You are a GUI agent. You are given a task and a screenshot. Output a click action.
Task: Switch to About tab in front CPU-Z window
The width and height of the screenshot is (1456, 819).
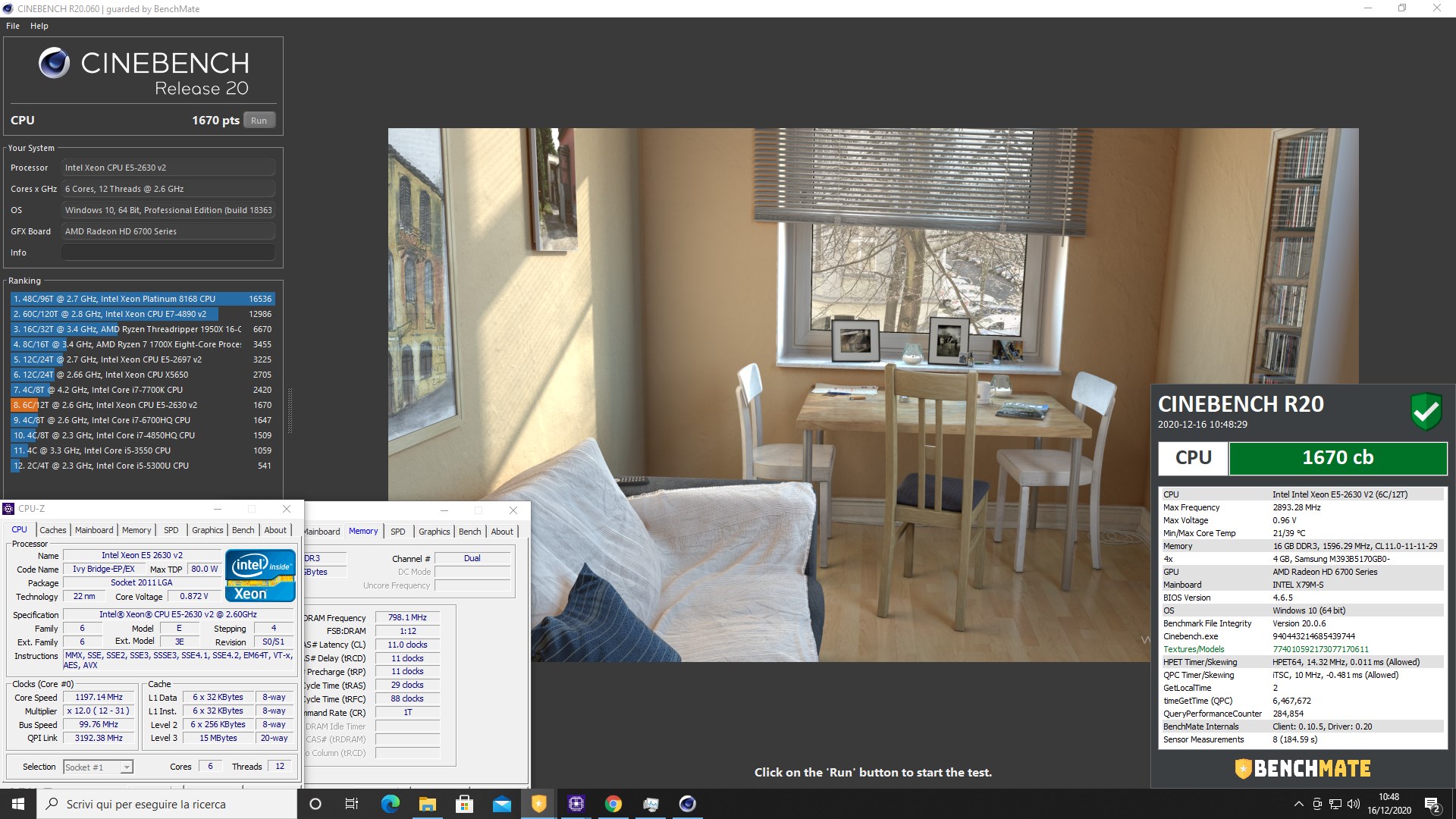click(x=275, y=530)
